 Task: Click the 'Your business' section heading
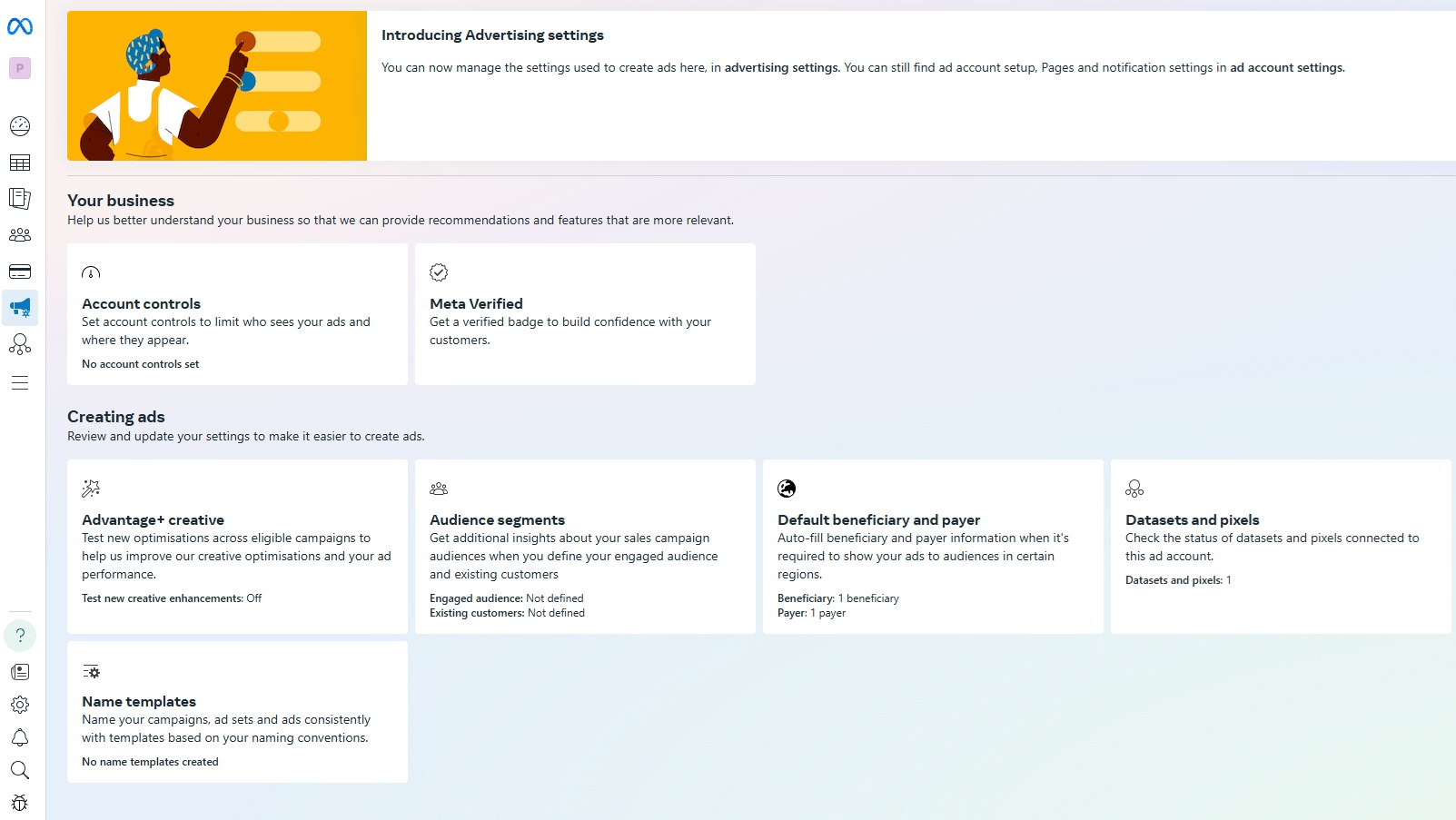point(121,201)
